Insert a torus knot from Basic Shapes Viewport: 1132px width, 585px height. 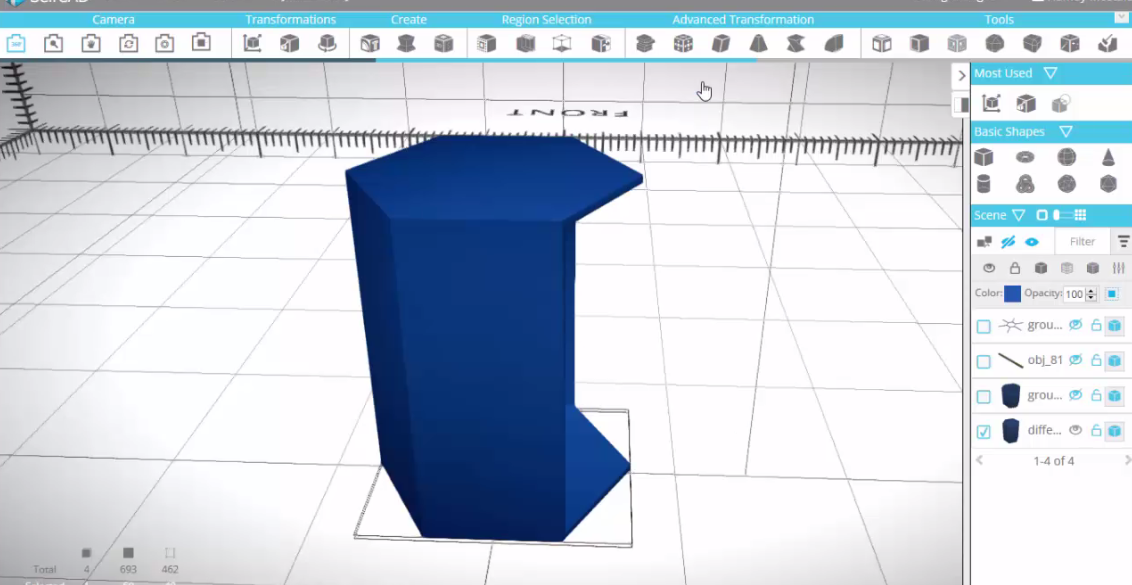(x=1024, y=183)
